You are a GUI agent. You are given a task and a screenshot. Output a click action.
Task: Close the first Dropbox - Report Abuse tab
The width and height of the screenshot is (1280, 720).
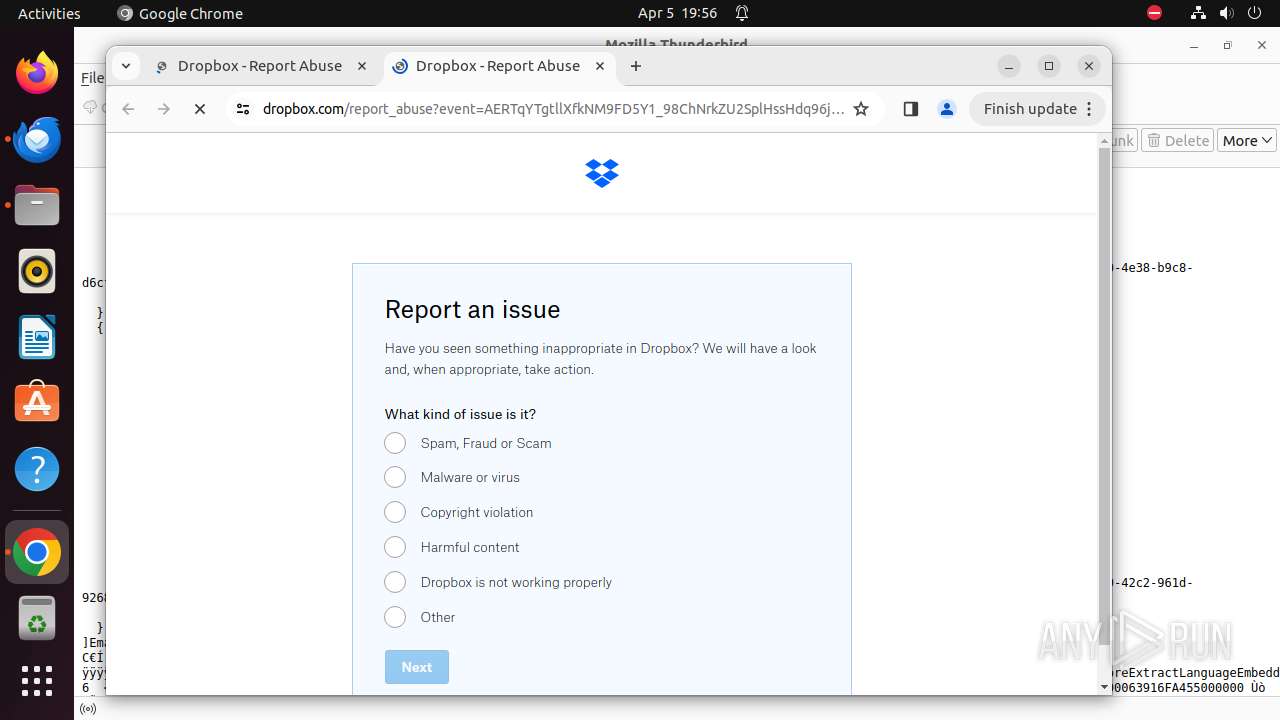362,66
